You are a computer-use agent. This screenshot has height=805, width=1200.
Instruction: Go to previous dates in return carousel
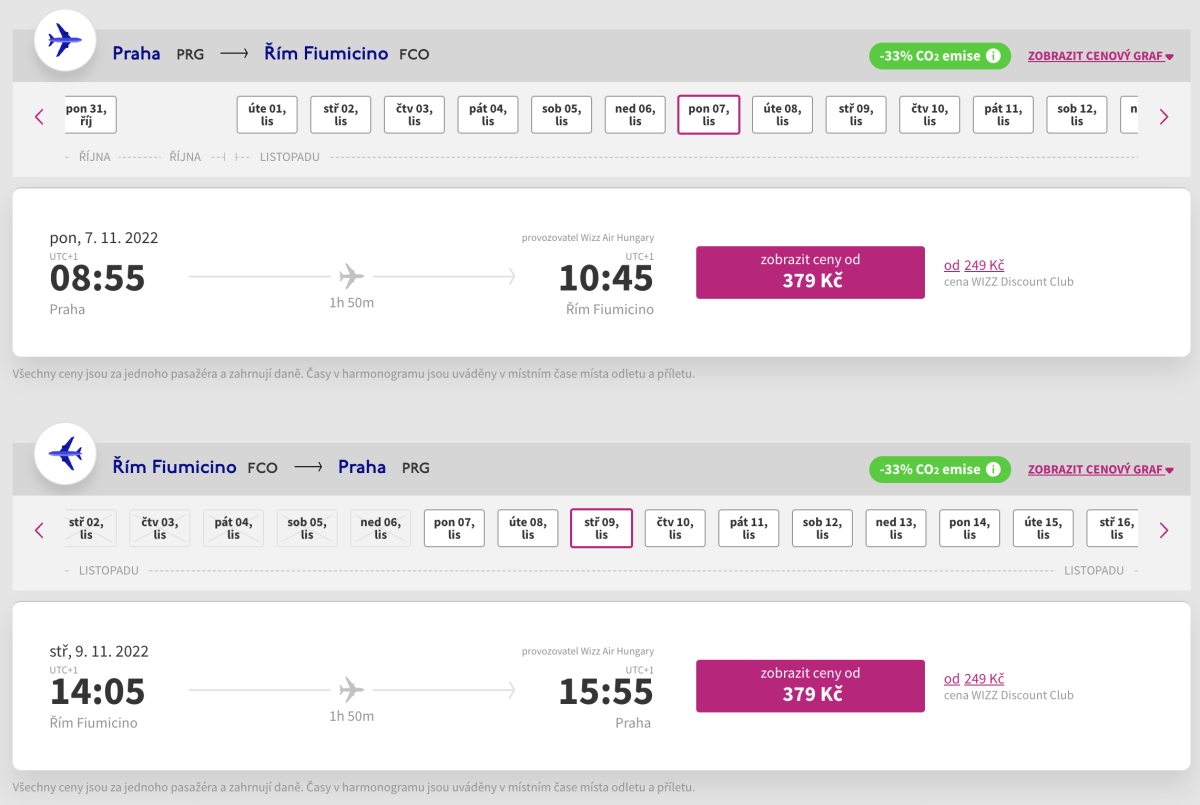click(40, 530)
